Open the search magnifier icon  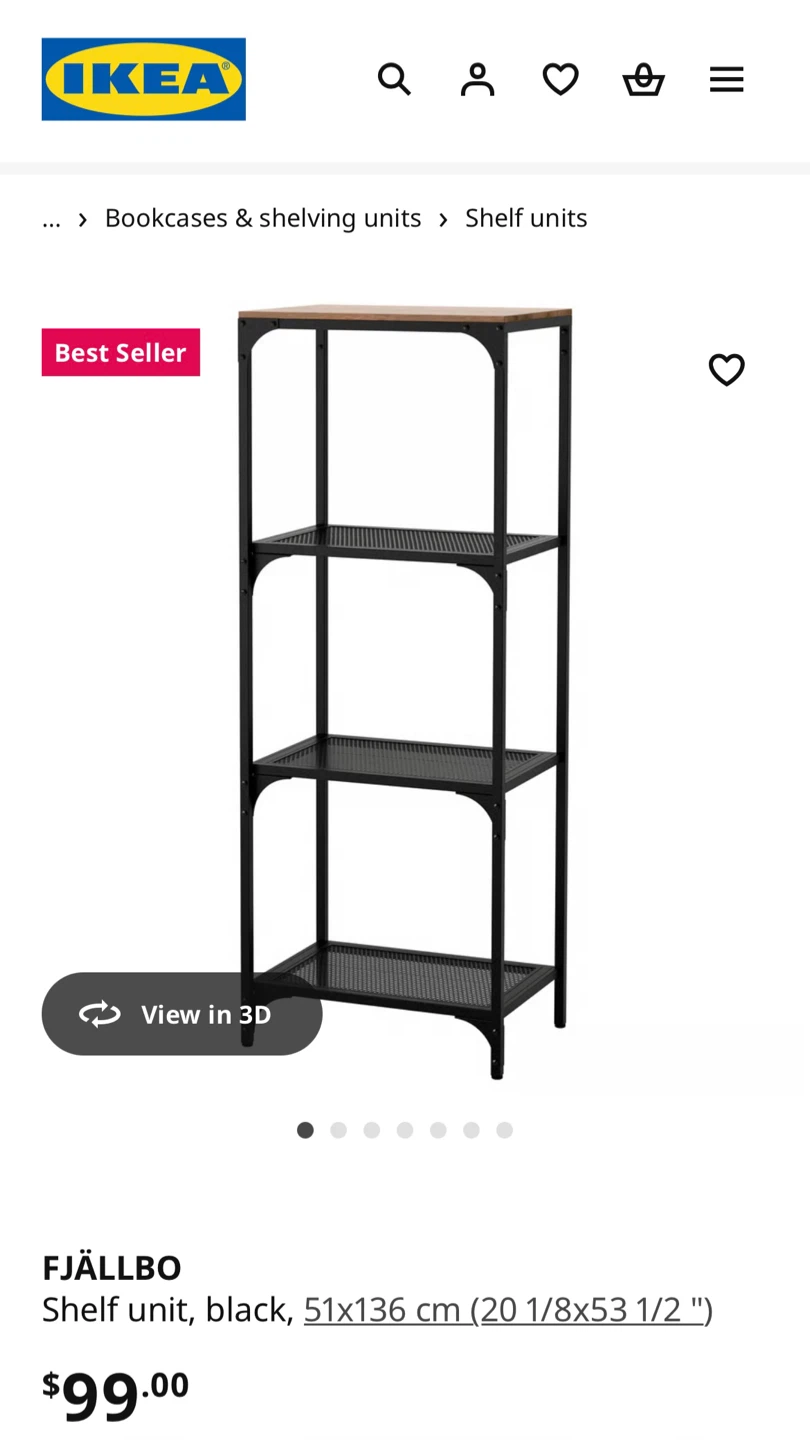394,79
